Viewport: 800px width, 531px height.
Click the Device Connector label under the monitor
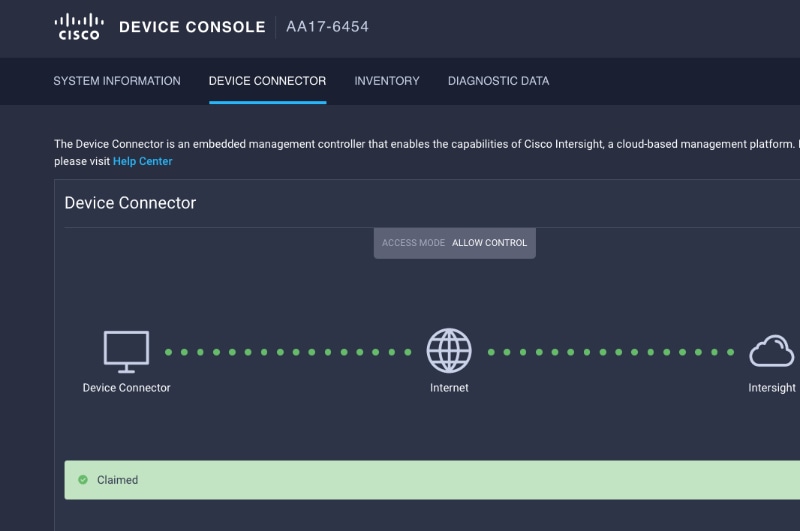pyautogui.click(x=127, y=388)
